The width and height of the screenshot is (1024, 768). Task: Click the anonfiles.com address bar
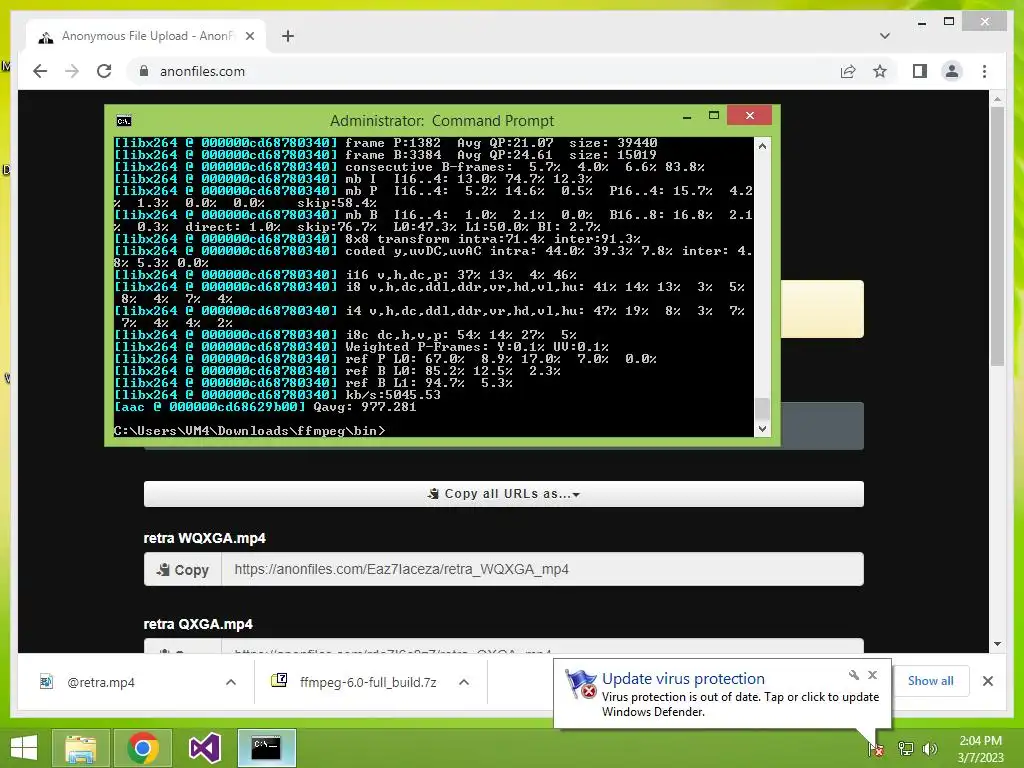(483, 71)
